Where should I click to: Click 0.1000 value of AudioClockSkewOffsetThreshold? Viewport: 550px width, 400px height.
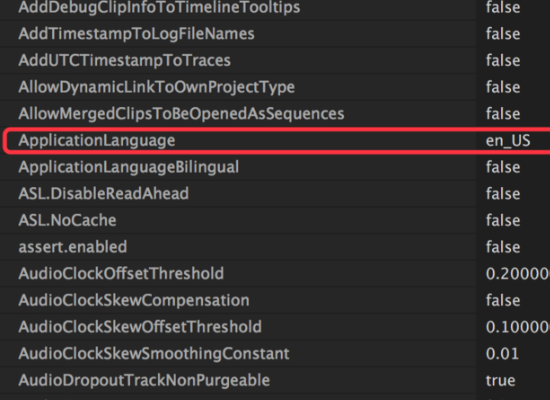518,327
